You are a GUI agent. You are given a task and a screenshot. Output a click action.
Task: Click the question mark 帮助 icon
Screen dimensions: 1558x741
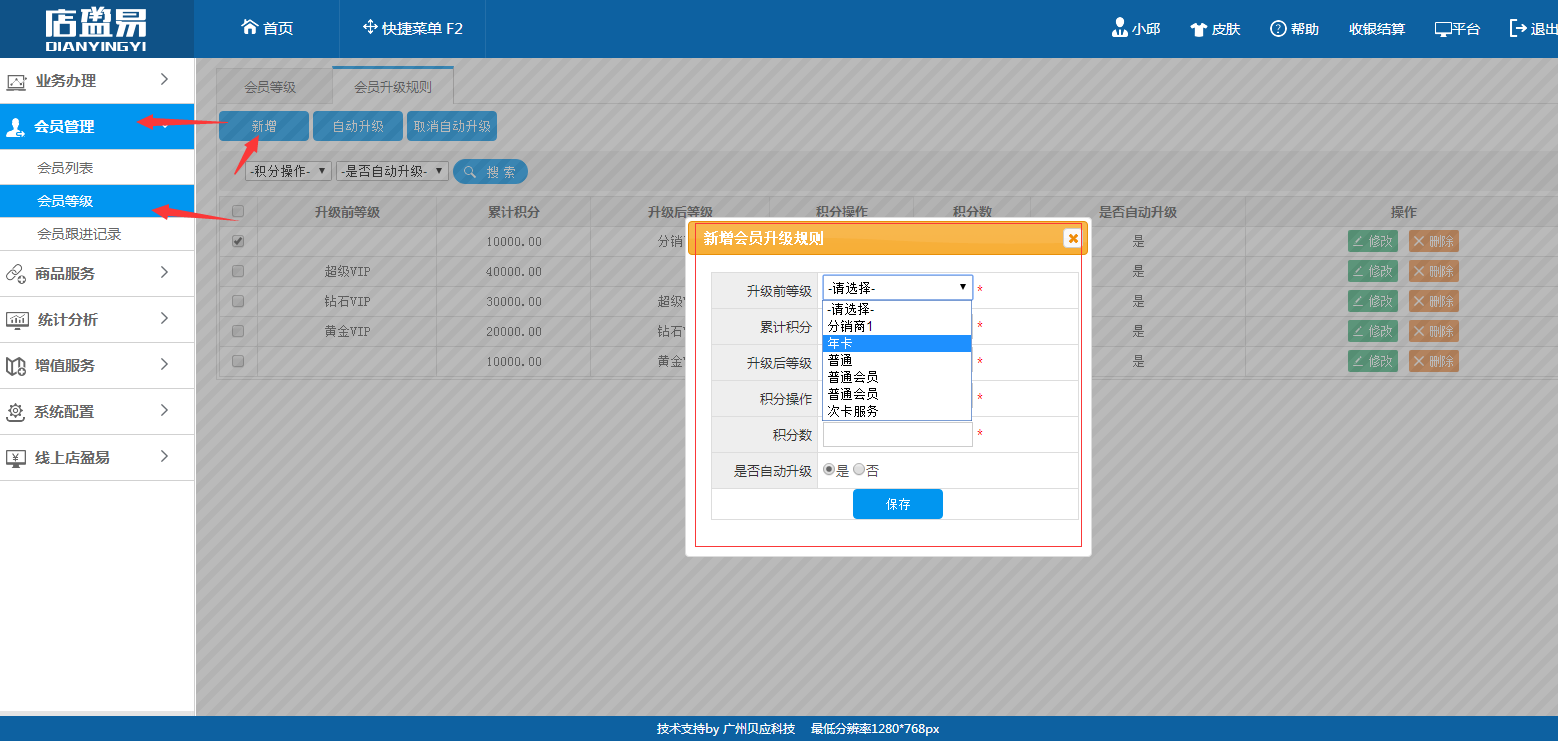1278,28
